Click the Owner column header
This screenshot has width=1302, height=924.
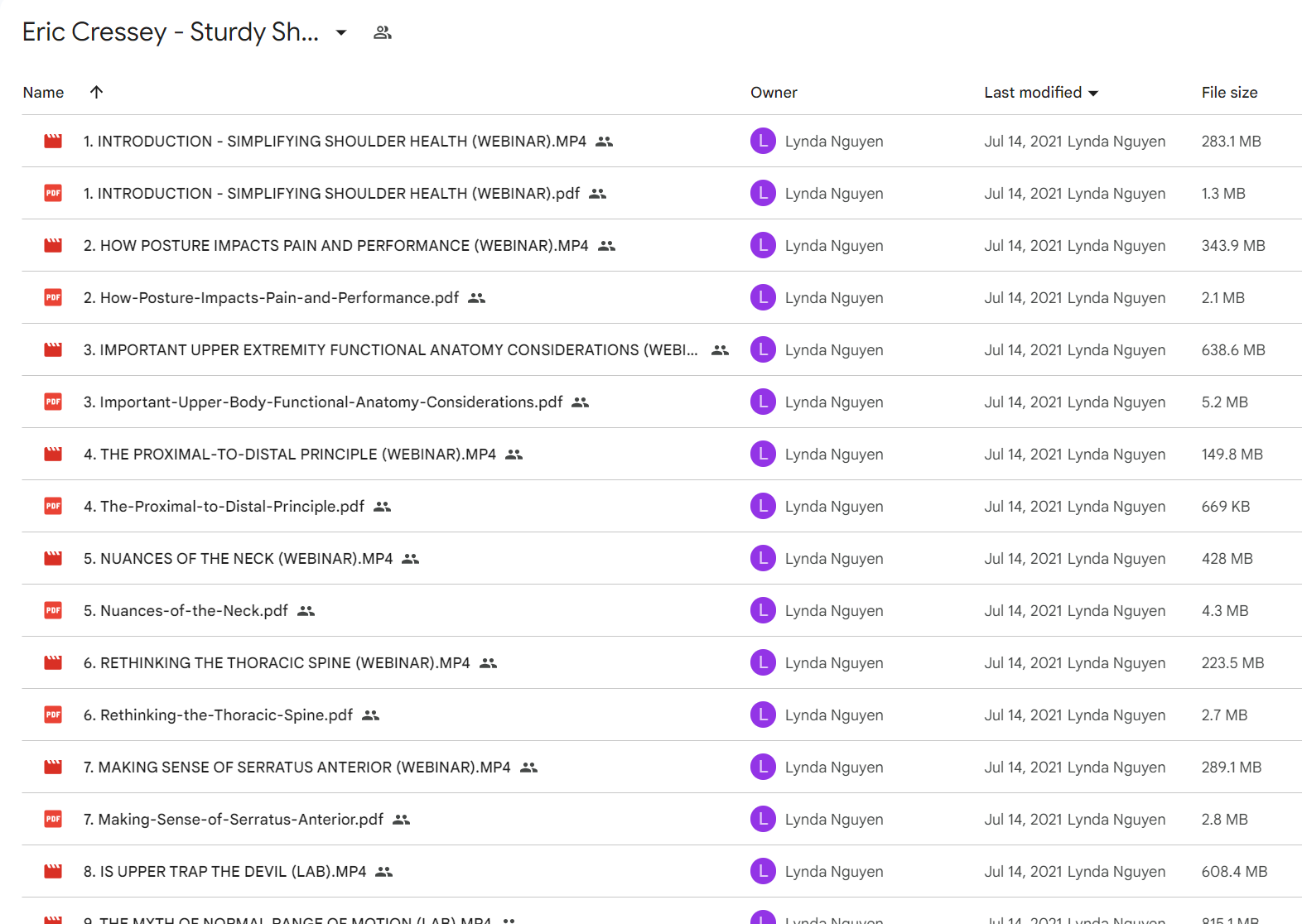pyautogui.click(x=774, y=93)
